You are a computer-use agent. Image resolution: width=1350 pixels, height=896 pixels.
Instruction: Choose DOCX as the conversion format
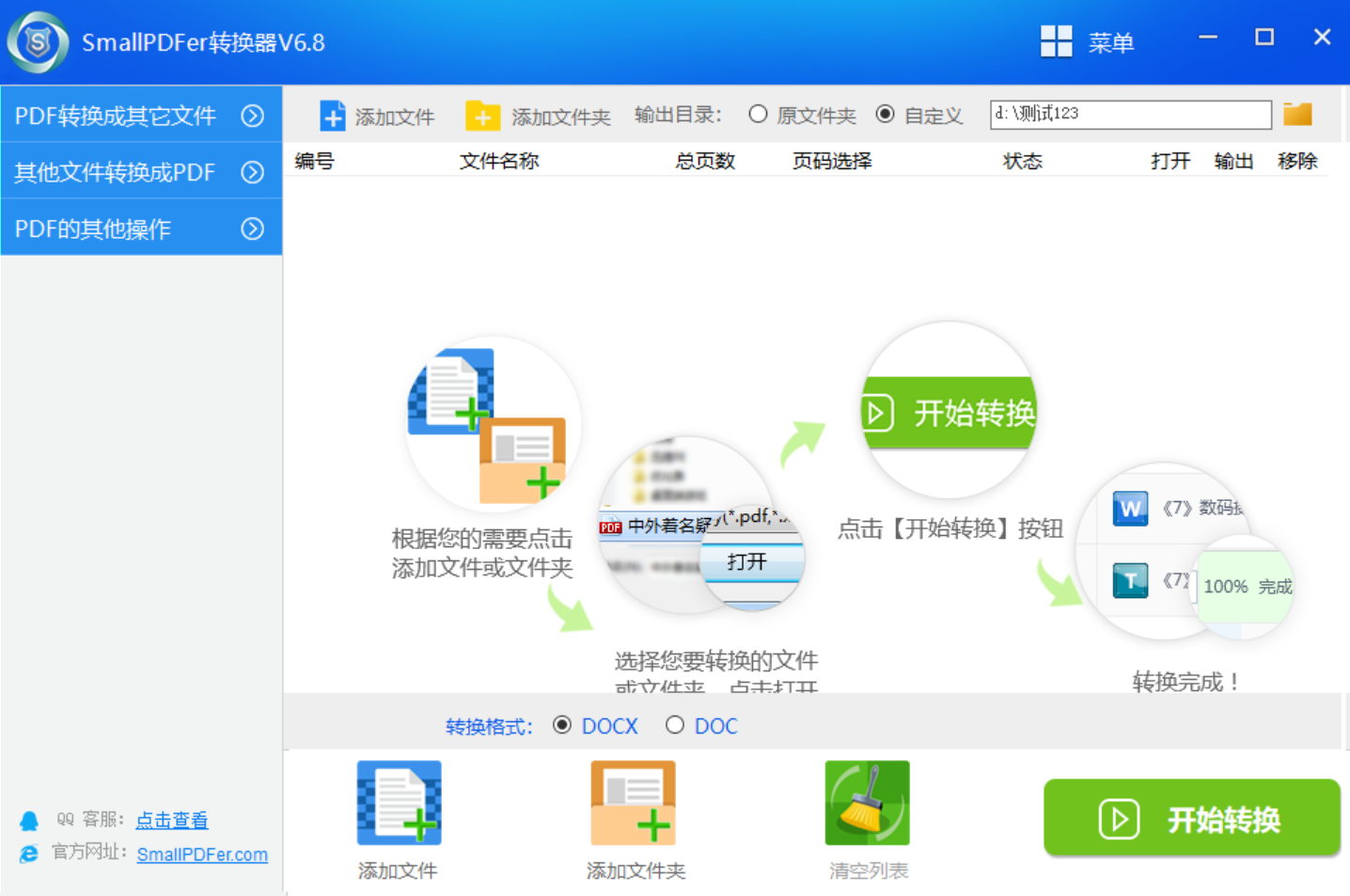[562, 725]
